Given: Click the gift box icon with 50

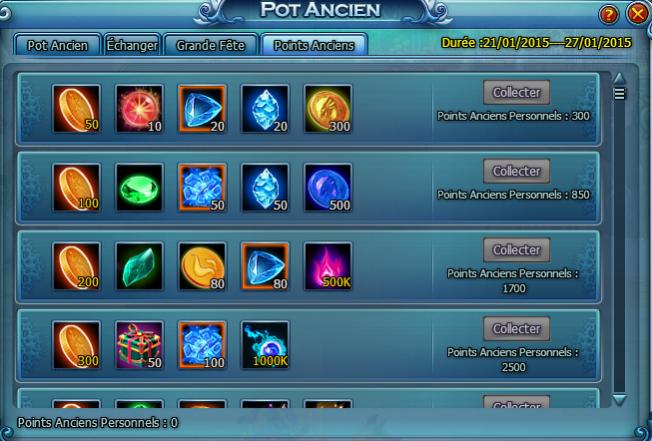Looking at the screenshot, I should click(139, 345).
